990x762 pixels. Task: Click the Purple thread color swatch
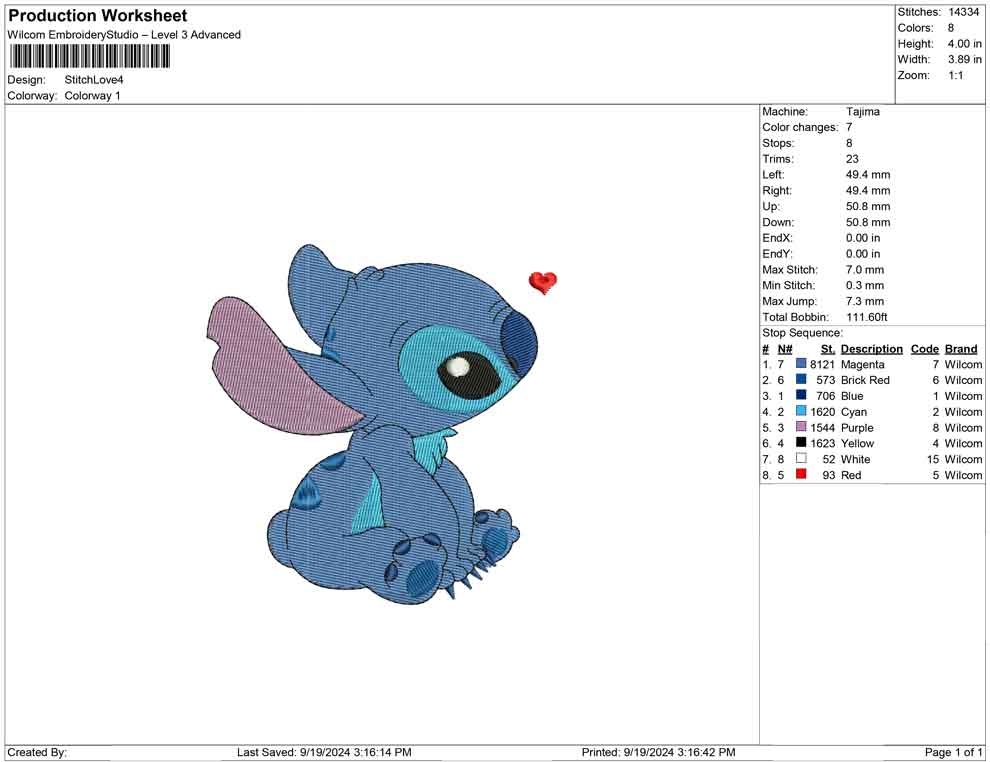(x=801, y=428)
